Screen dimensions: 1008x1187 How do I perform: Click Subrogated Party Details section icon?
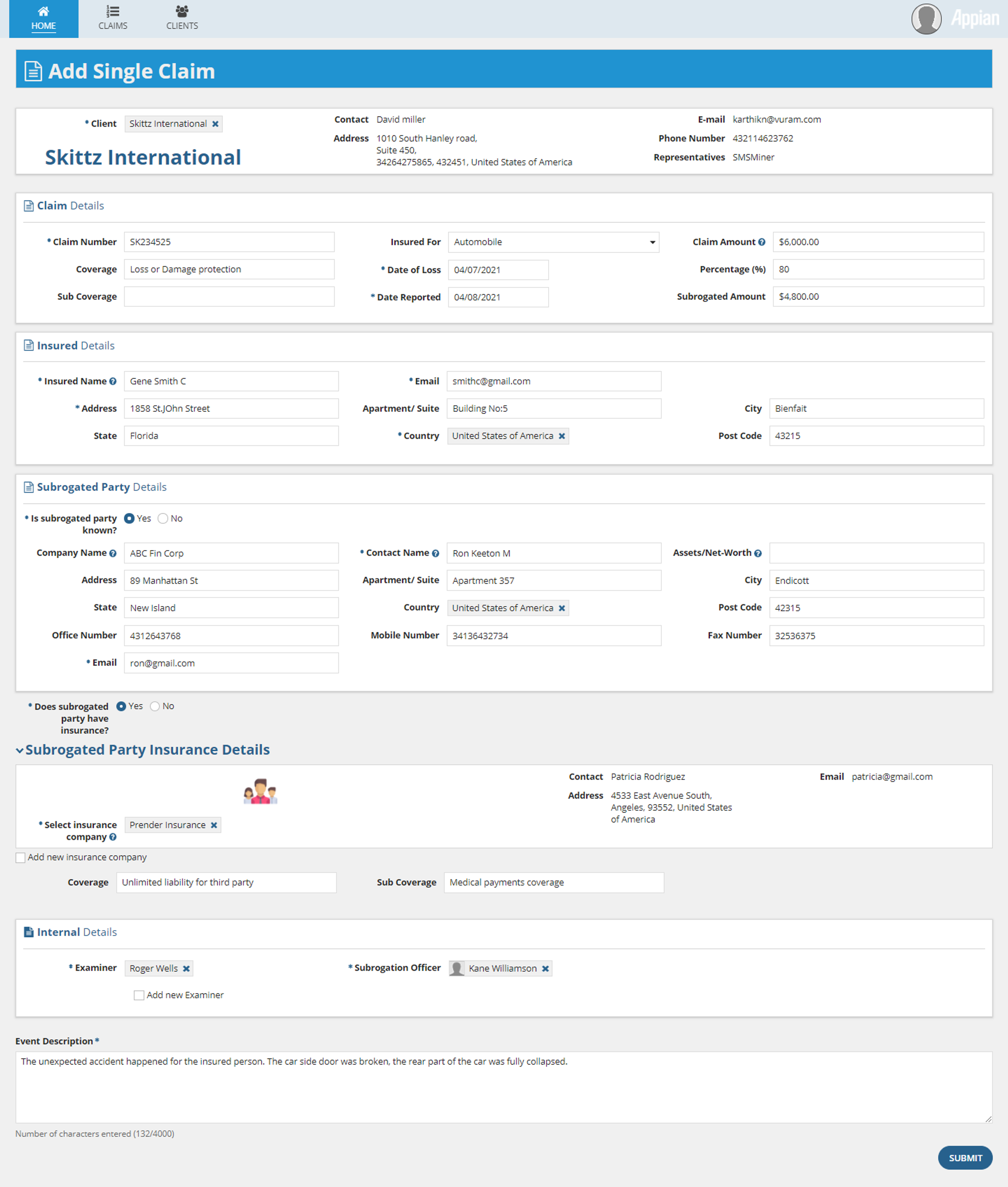pyautogui.click(x=29, y=487)
